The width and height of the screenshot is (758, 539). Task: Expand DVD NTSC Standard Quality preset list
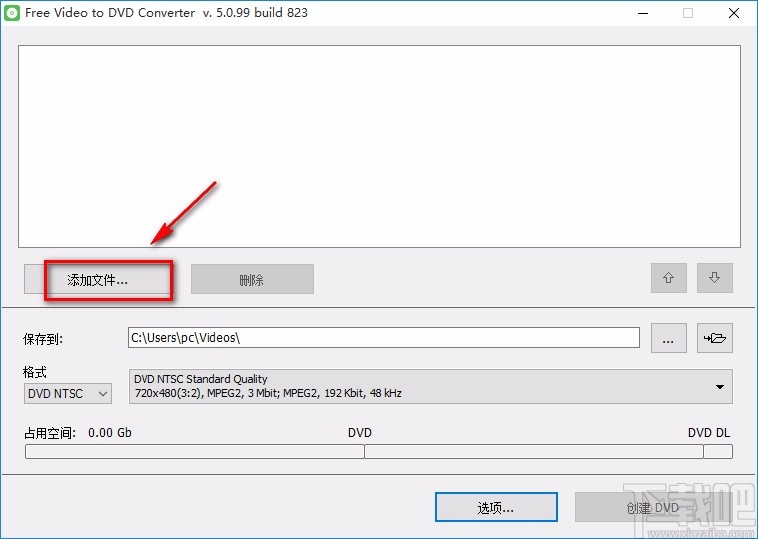click(x=431, y=386)
